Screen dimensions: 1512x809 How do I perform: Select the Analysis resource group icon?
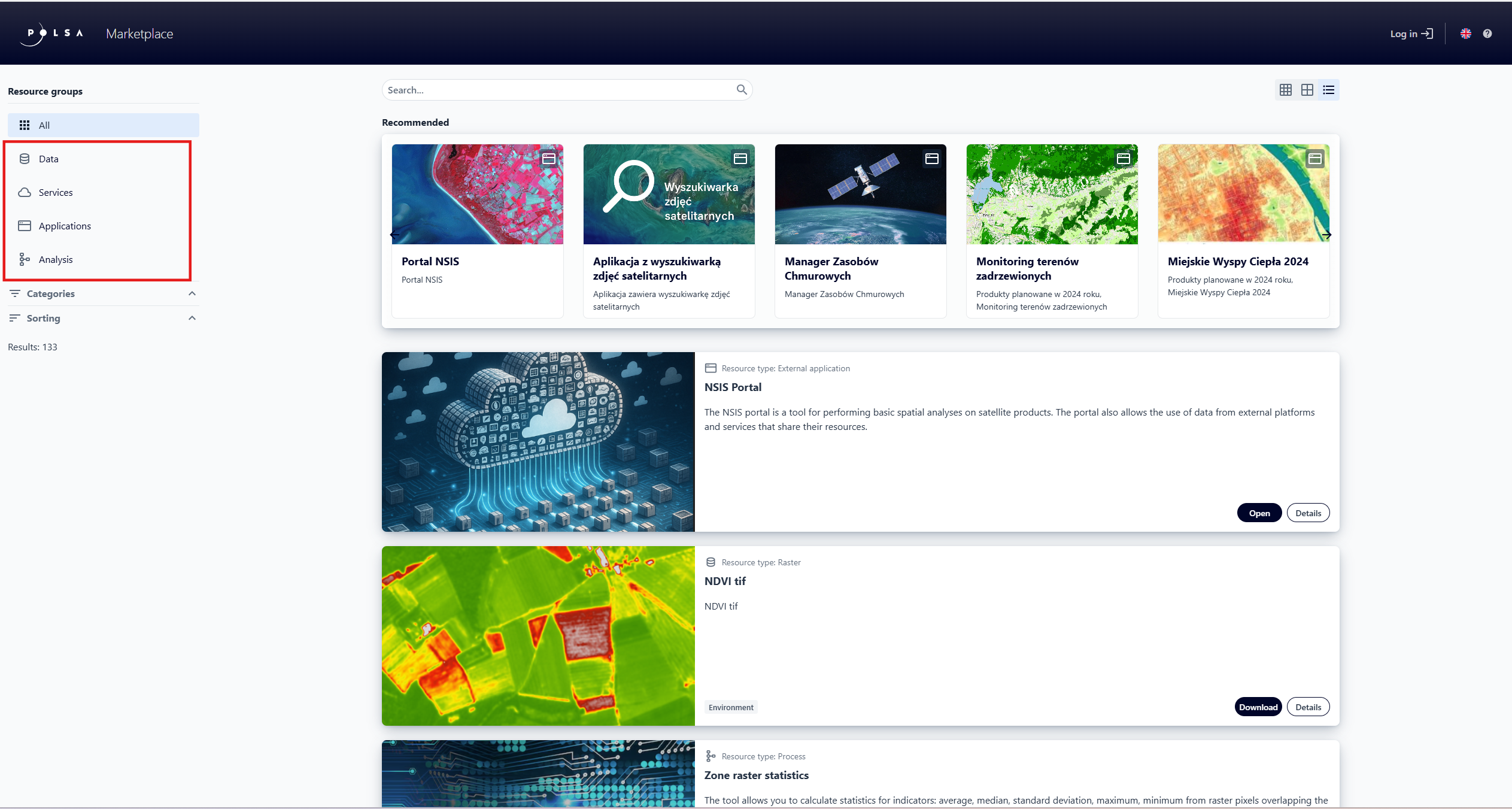(x=25, y=259)
